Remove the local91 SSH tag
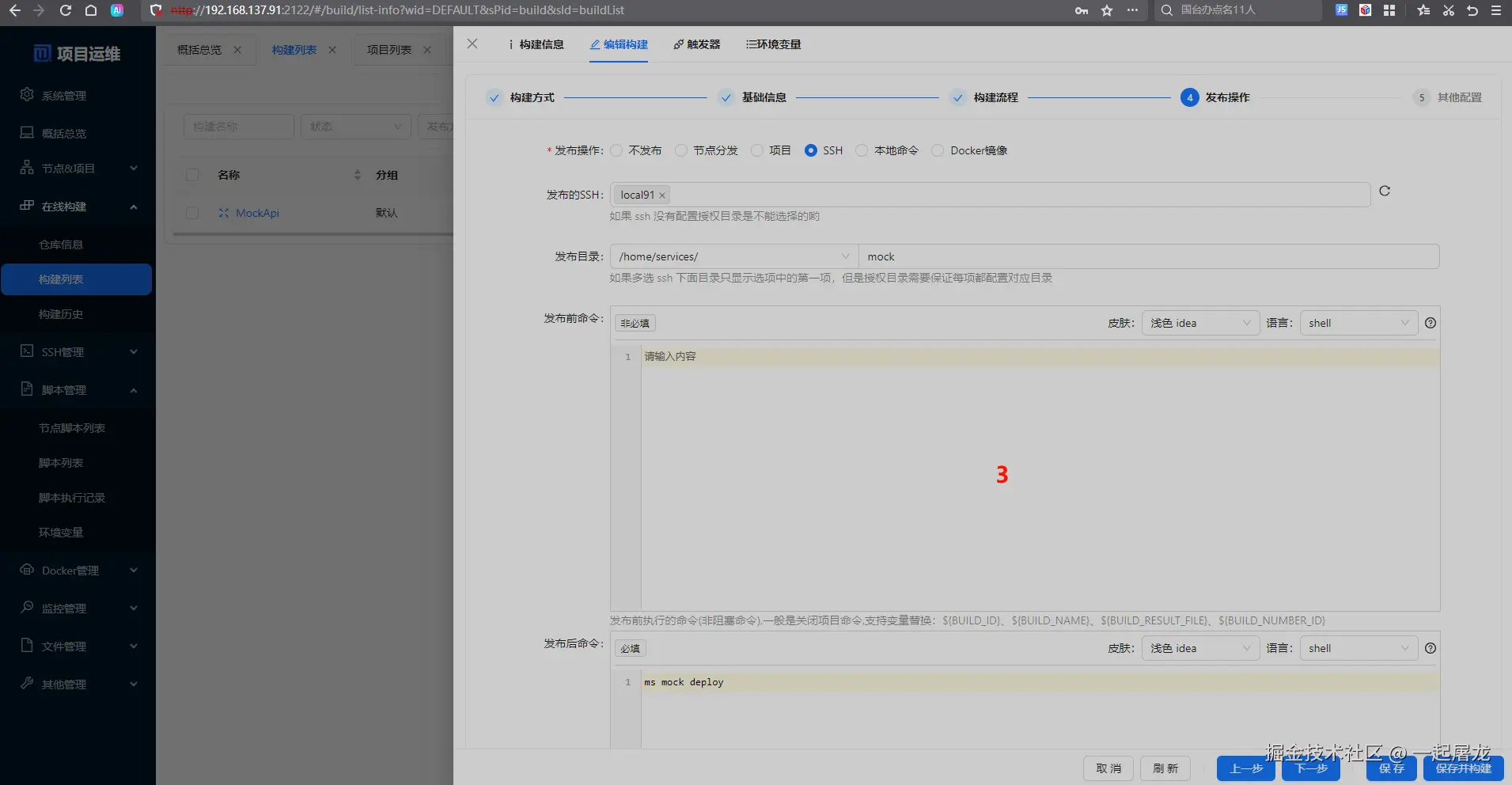1512x785 pixels. click(x=662, y=195)
